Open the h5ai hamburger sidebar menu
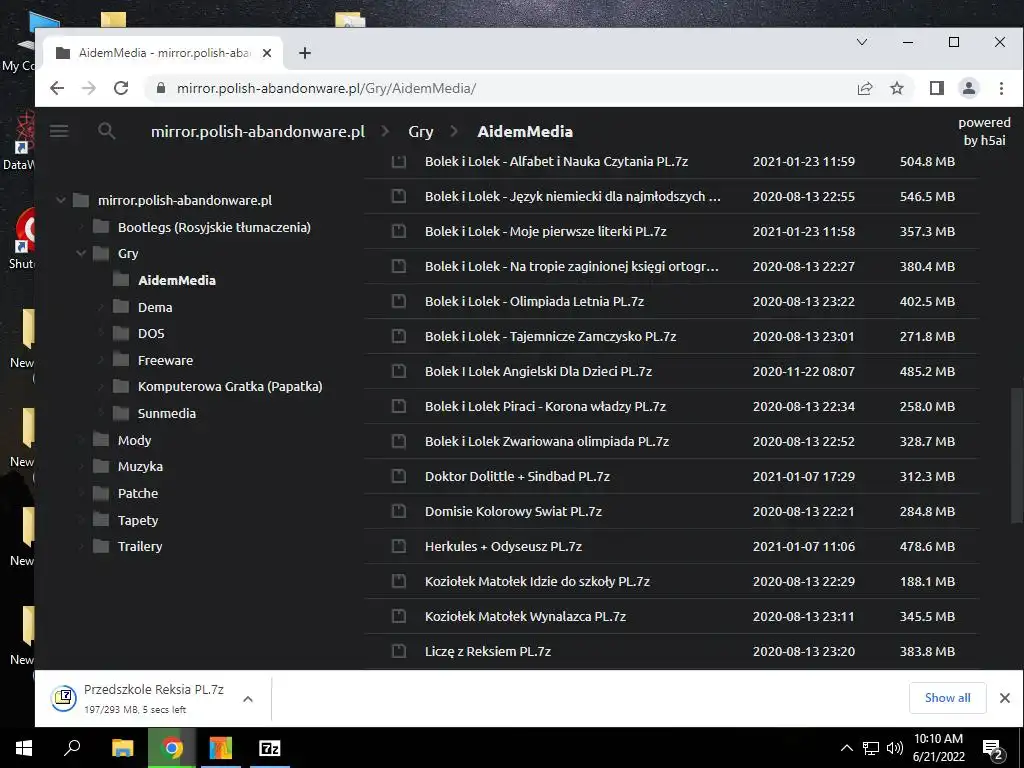The height and width of the screenshot is (768, 1024). click(x=59, y=131)
